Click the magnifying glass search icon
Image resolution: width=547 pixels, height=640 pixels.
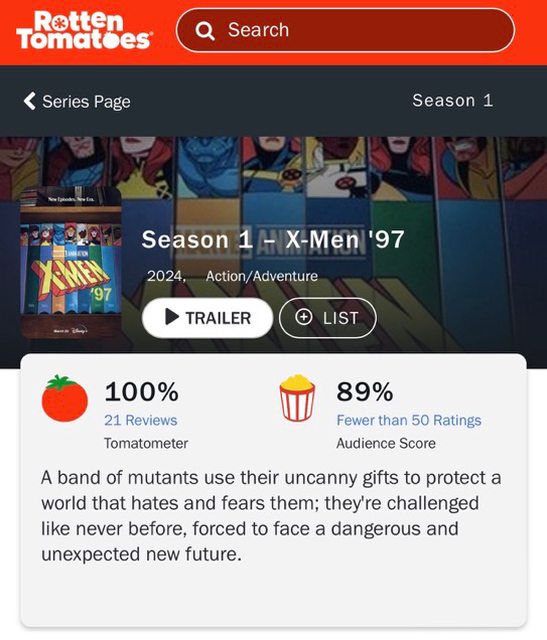tap(205, 31)
